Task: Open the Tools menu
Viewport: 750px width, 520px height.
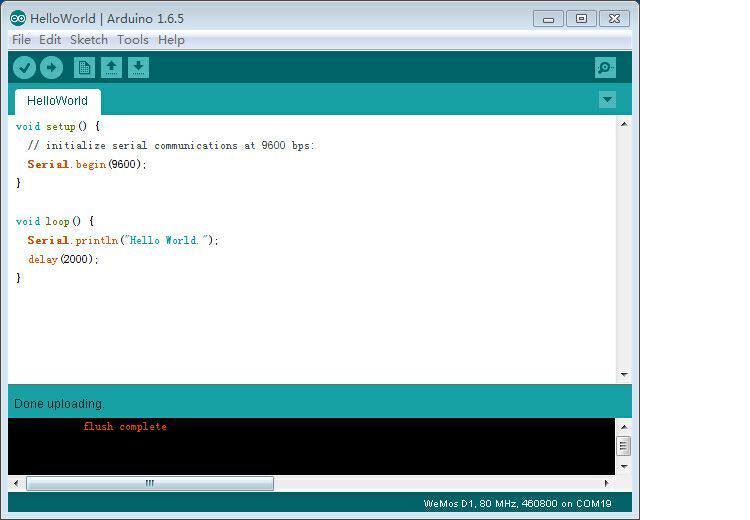Action: [x=132, y=40]
